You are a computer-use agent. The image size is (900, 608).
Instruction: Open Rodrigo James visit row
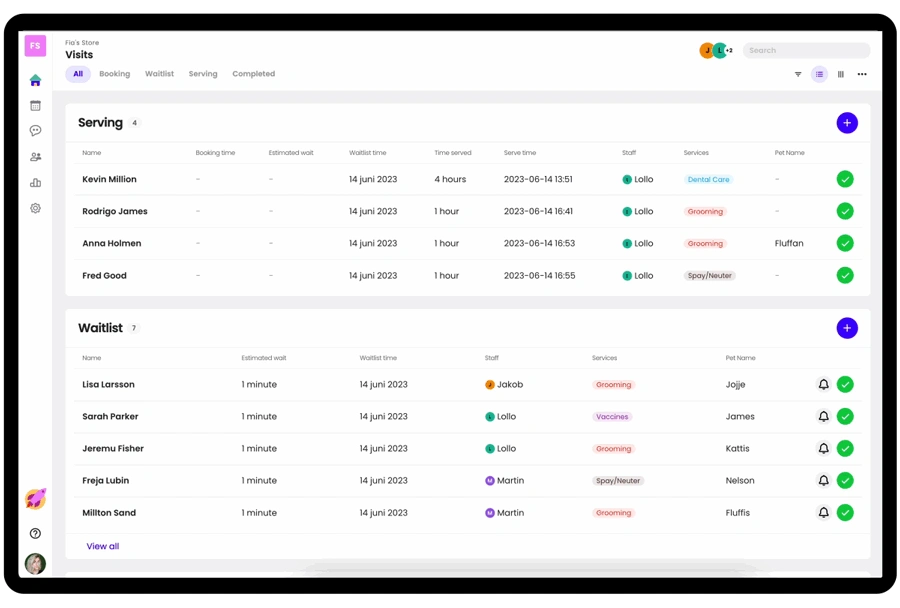[x=467, y=211]
